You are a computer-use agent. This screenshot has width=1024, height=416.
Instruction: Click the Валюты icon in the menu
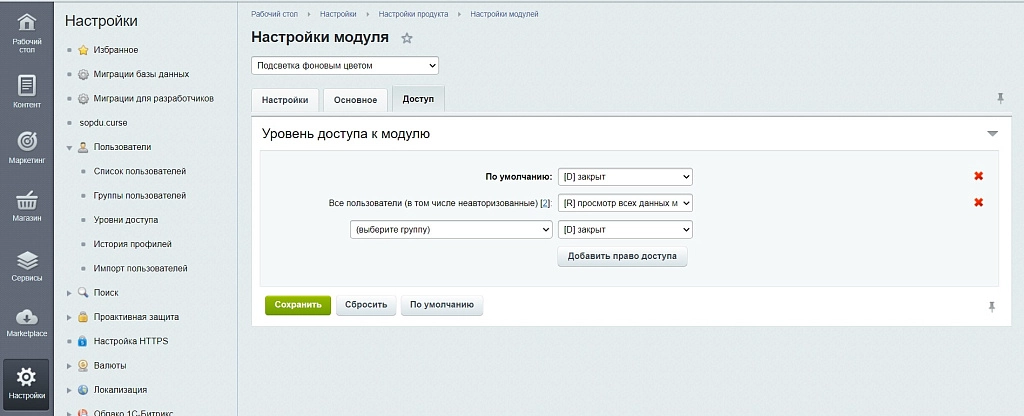(x=83, y=366)
